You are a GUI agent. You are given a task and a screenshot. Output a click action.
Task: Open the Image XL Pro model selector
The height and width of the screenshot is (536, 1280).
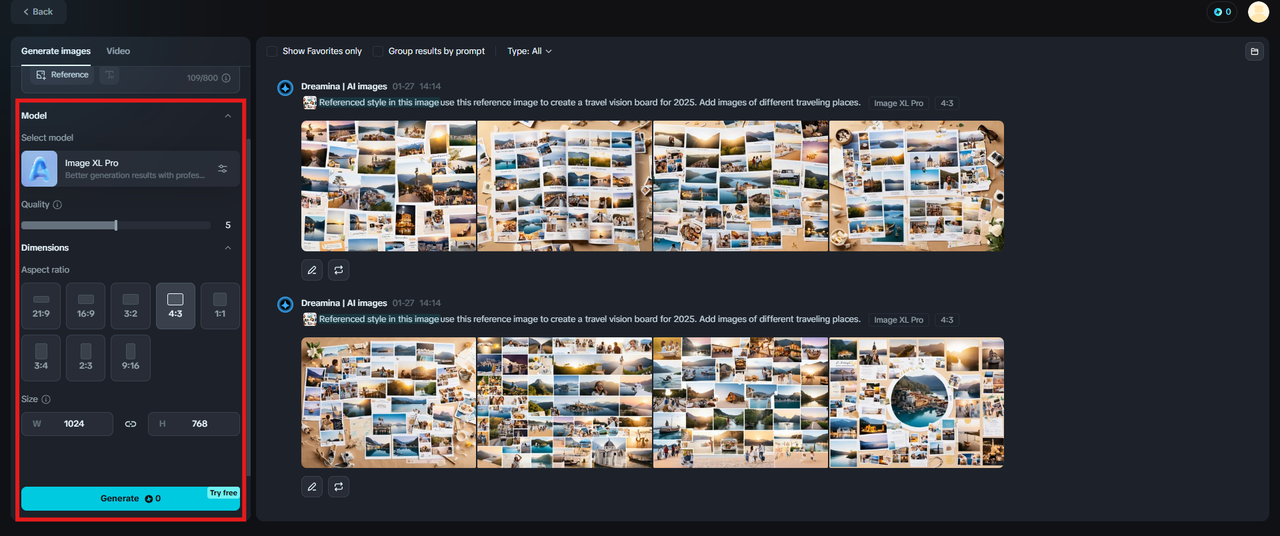click(x=131, y=169)
